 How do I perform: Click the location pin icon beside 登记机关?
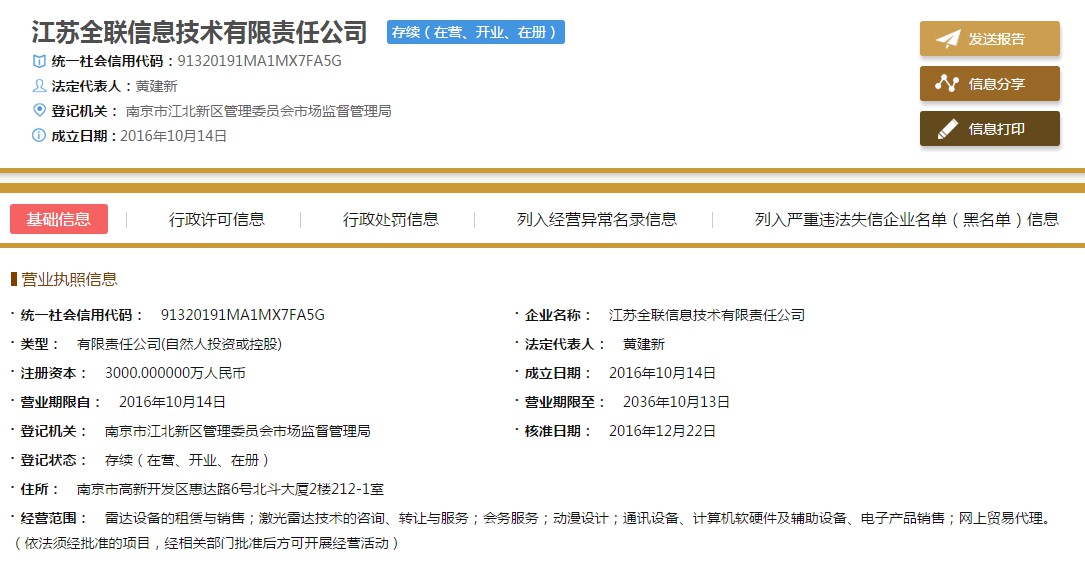39,110
